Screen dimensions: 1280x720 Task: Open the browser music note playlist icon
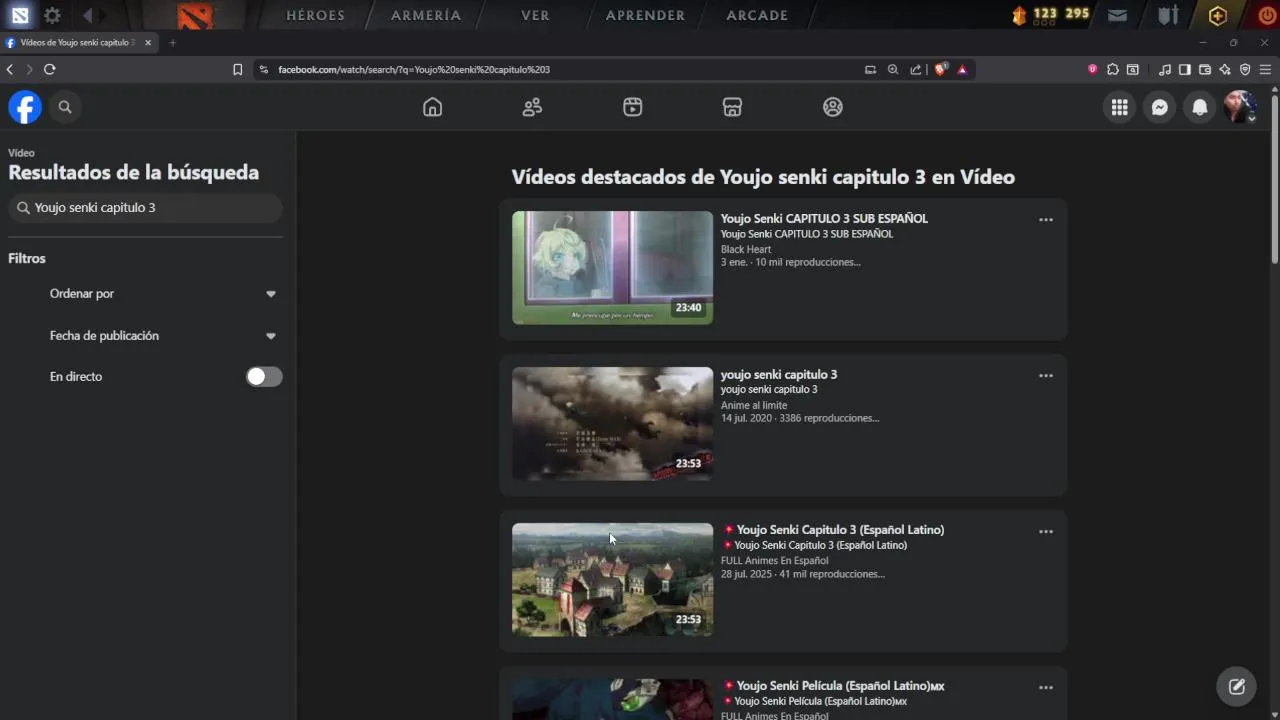(1164, 69)
